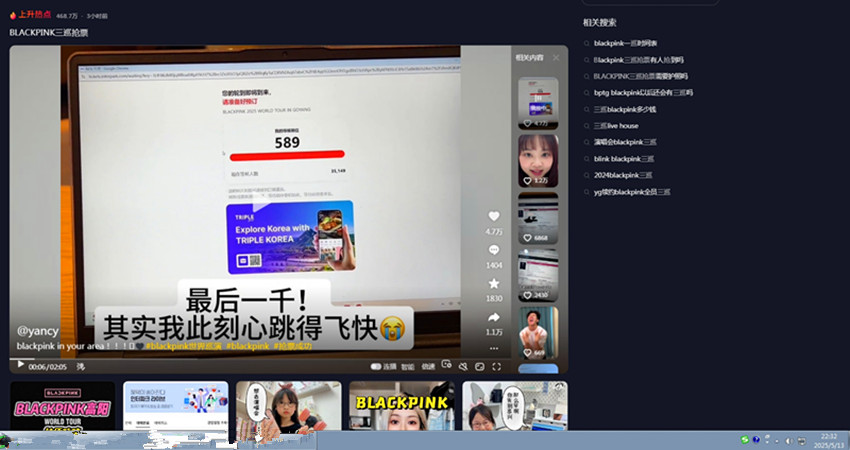Open the taskbar volume speaker icon
This screenshot has height=450, width=850.
789,441
